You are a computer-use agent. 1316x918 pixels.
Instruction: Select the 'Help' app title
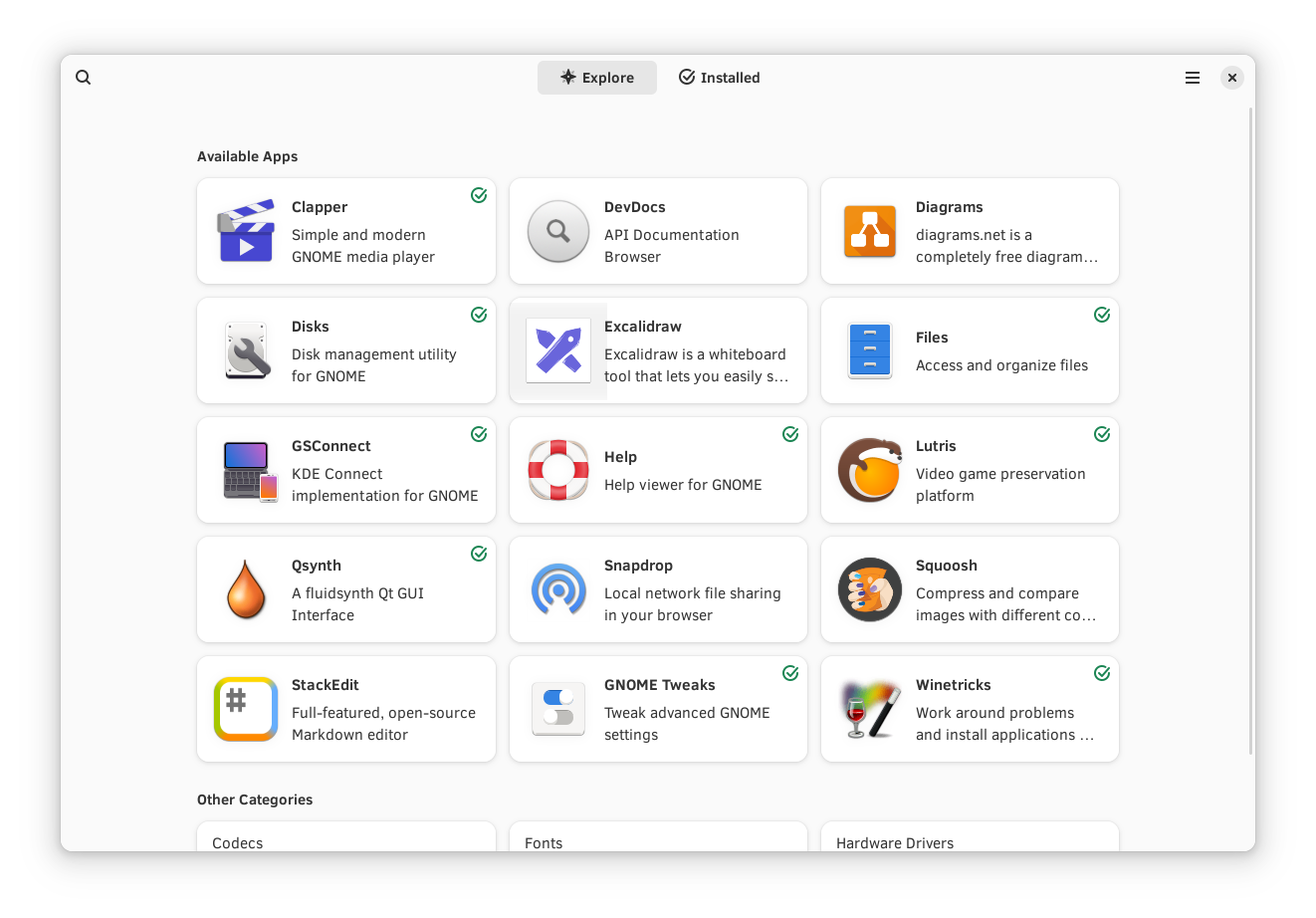click(620, 457)
